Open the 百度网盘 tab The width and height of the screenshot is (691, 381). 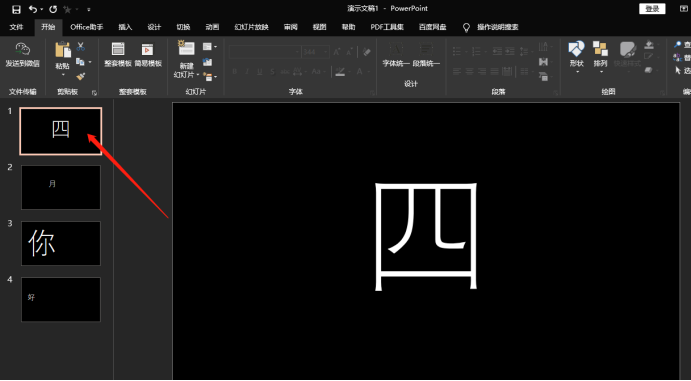(432, 27)
